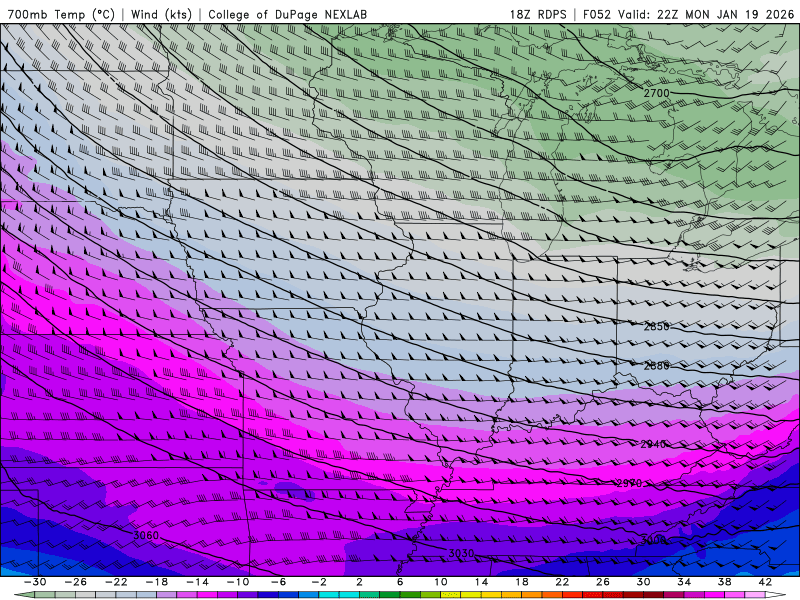Click "College of DuPage NEXLAB" header text
This screenshot has height=600, width=800.
pos(287,14)
